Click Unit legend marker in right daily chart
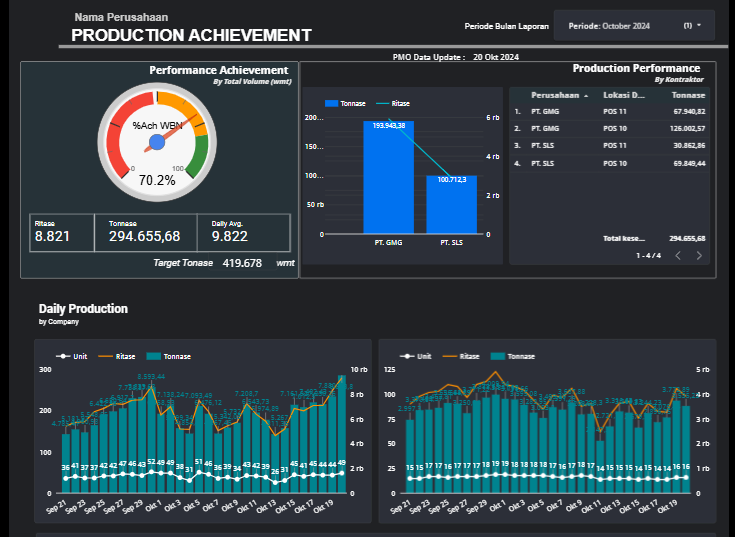 click(407, 356)
